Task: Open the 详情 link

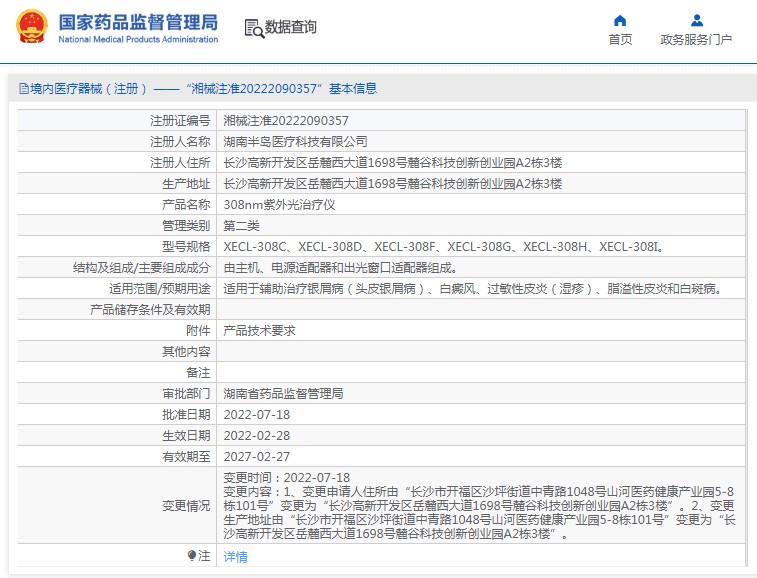Action: (235, 557)
